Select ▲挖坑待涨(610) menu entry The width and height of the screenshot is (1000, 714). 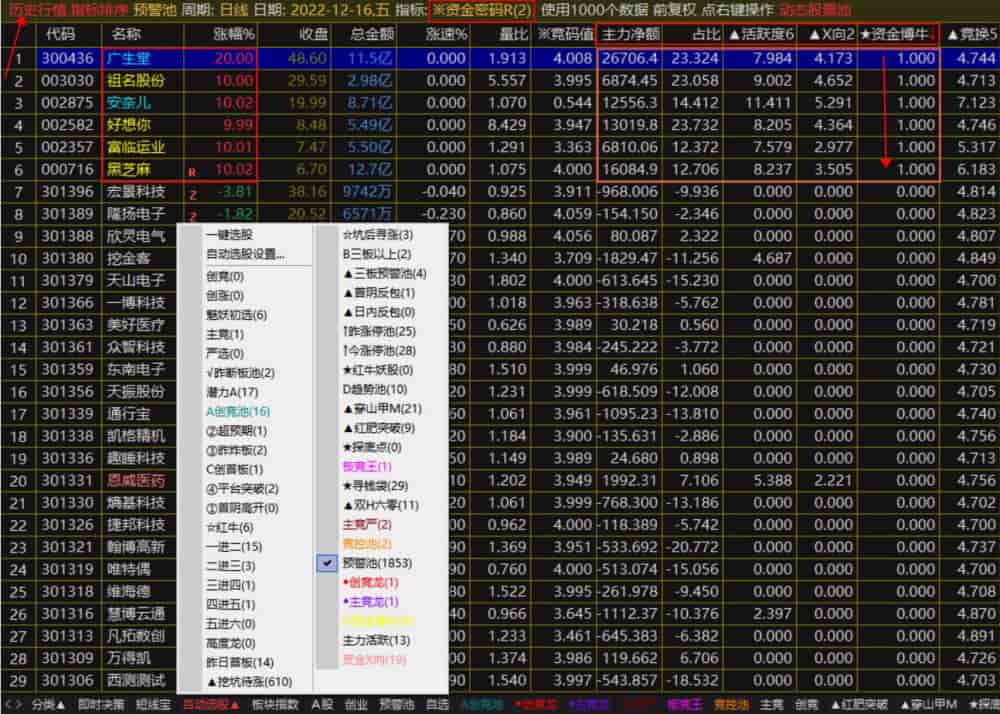249,682
